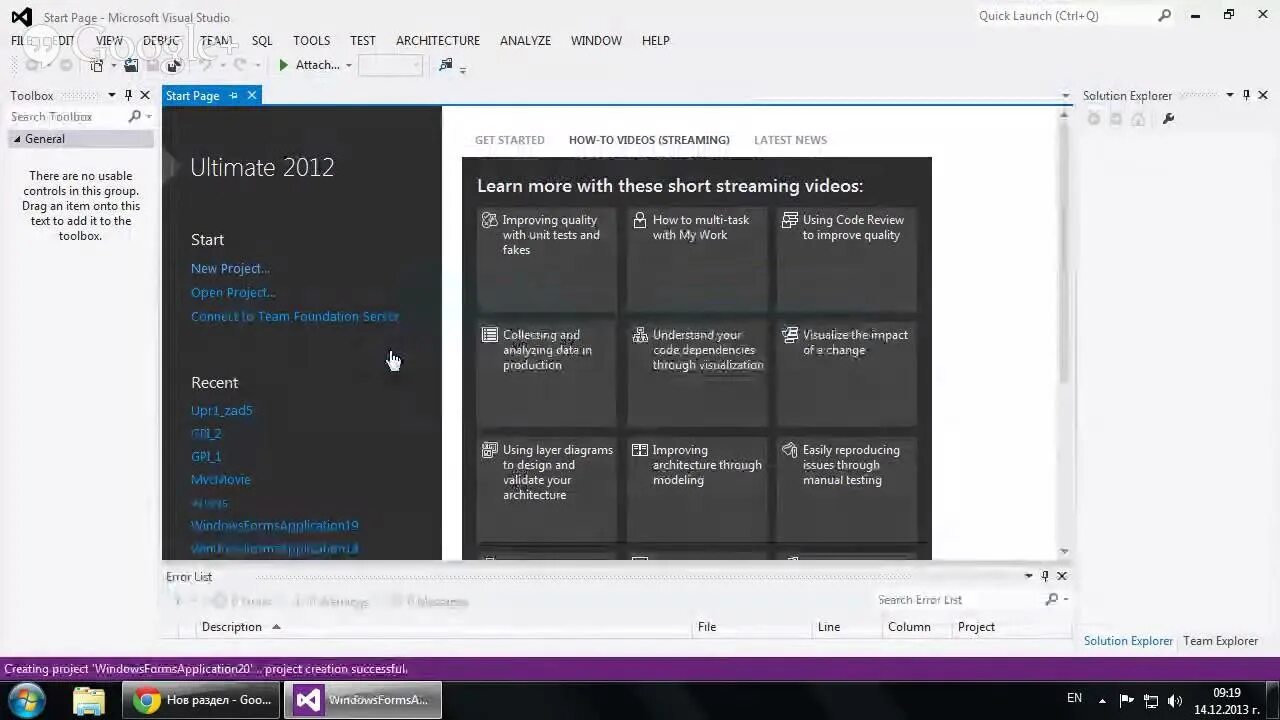Open the VIEW menu
This screenshot has height=720, width=1280.
(109, 41)
